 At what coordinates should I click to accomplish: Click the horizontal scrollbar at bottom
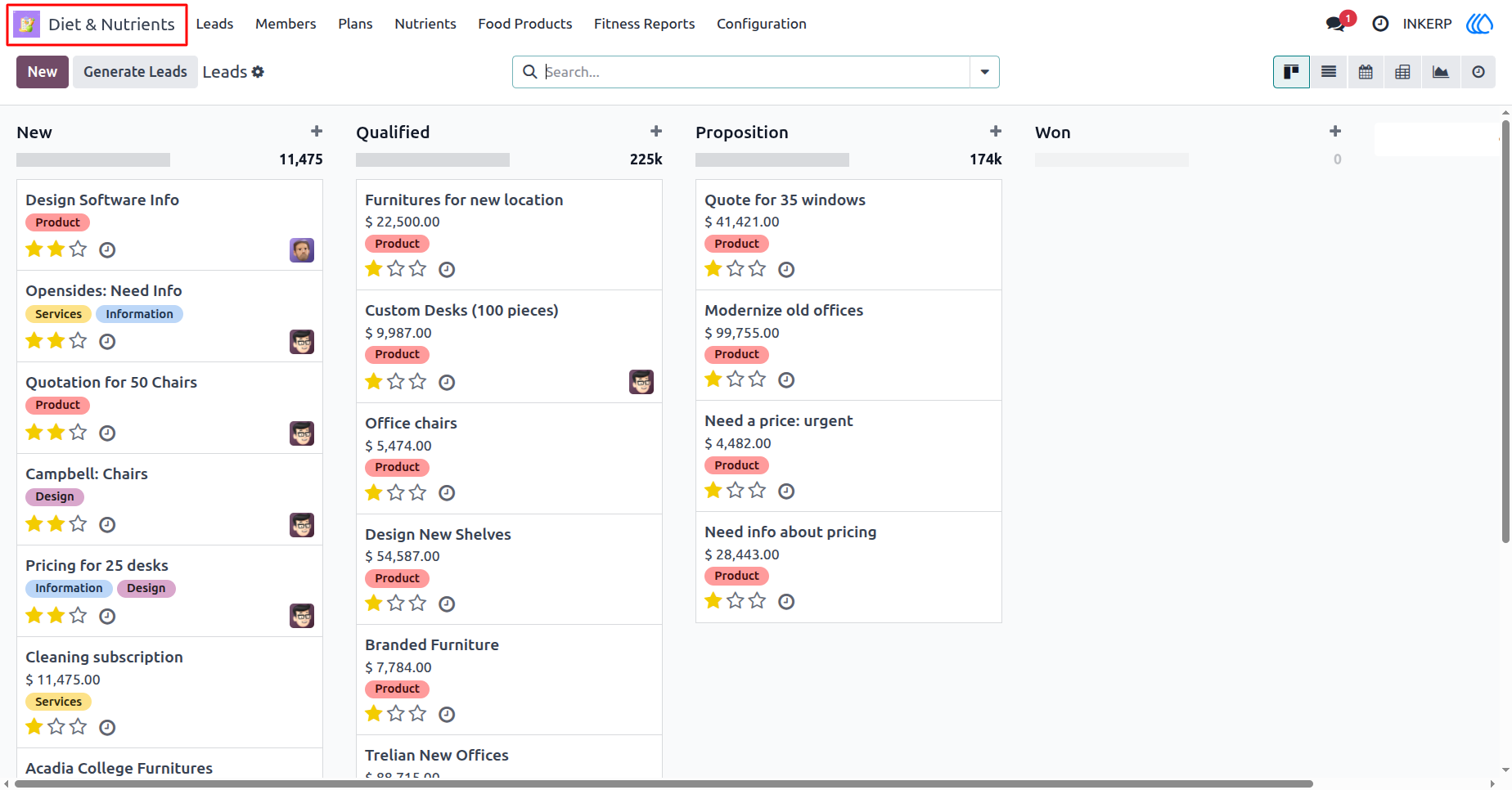(664, 783)
